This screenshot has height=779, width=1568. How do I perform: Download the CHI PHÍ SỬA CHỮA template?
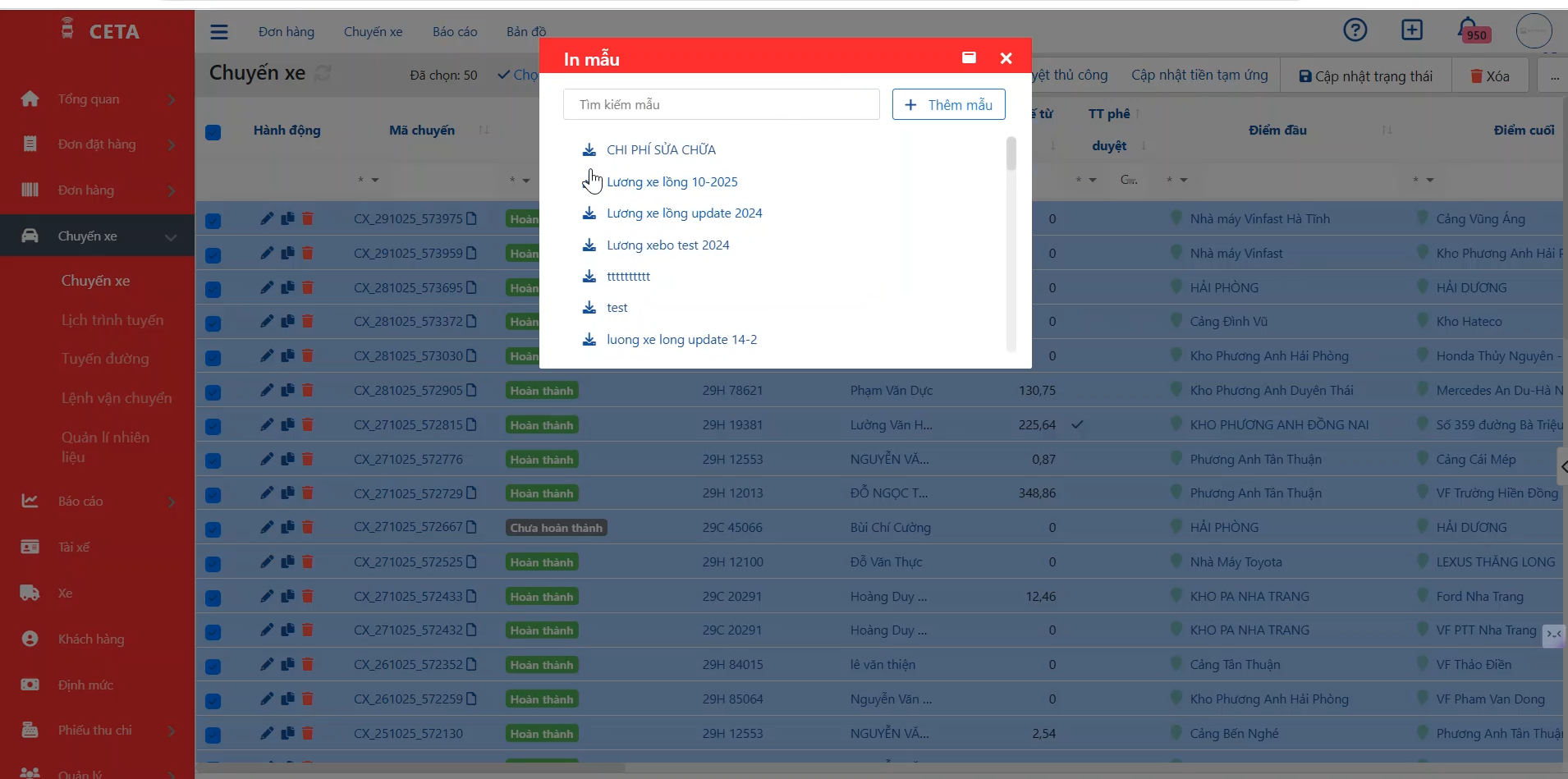pos(589,150)
